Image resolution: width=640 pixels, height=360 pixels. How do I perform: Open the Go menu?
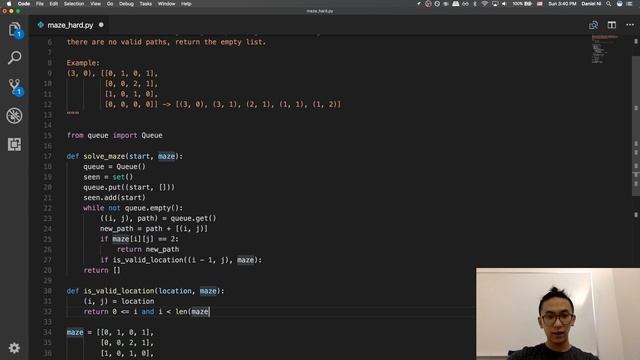110,4
